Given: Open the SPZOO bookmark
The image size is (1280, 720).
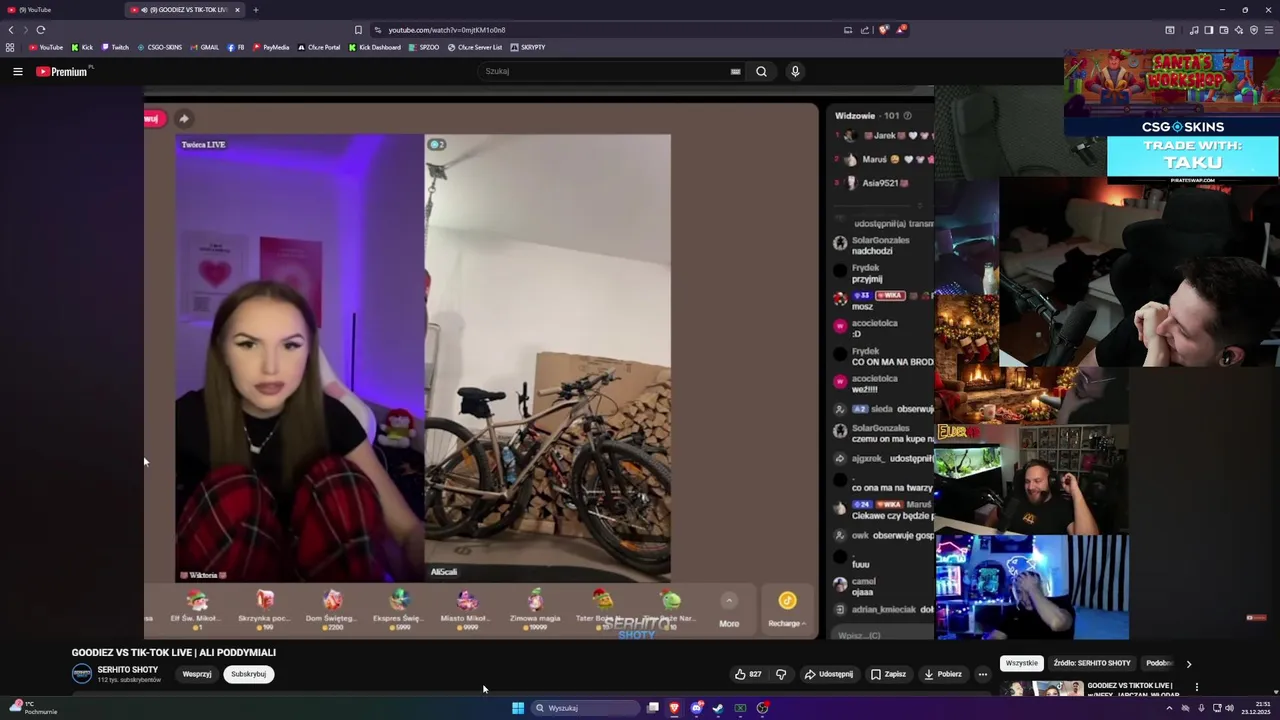Looking at the screenshot, I should [424, 47].
